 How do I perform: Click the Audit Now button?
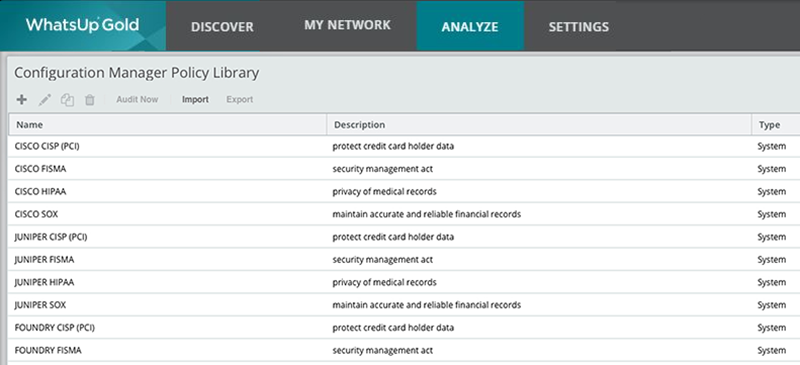pos(137,100)
